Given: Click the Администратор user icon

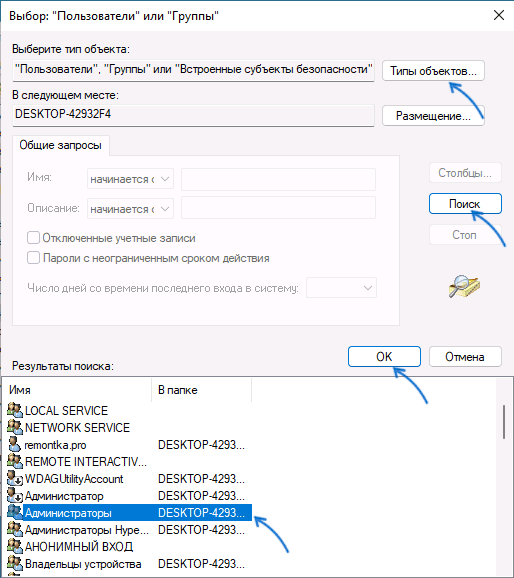Looking at the screenshot, I should [15, 496].
